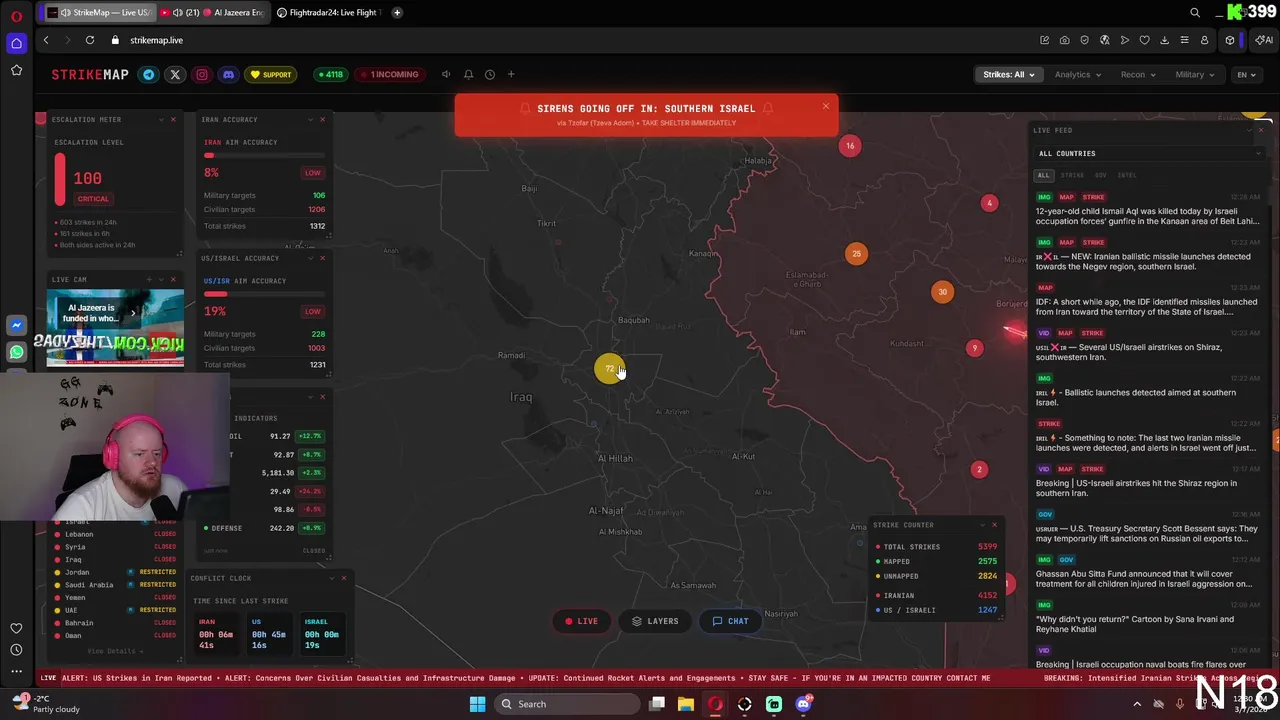
Task: Open File Explorer from the taskbar
Action: (x=686, y=704)
